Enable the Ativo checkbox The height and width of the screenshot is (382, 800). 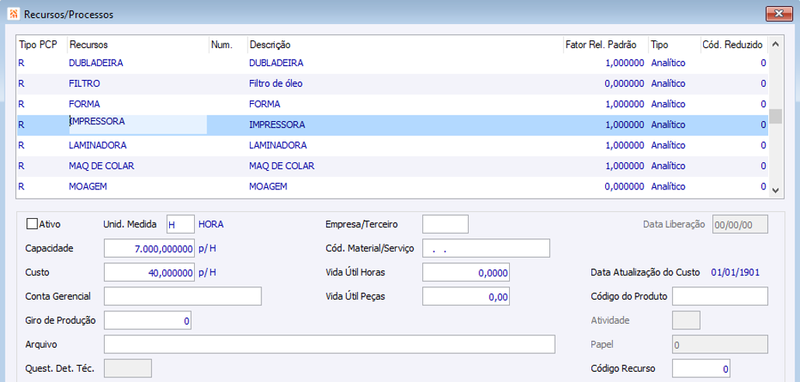click(32, 223)
